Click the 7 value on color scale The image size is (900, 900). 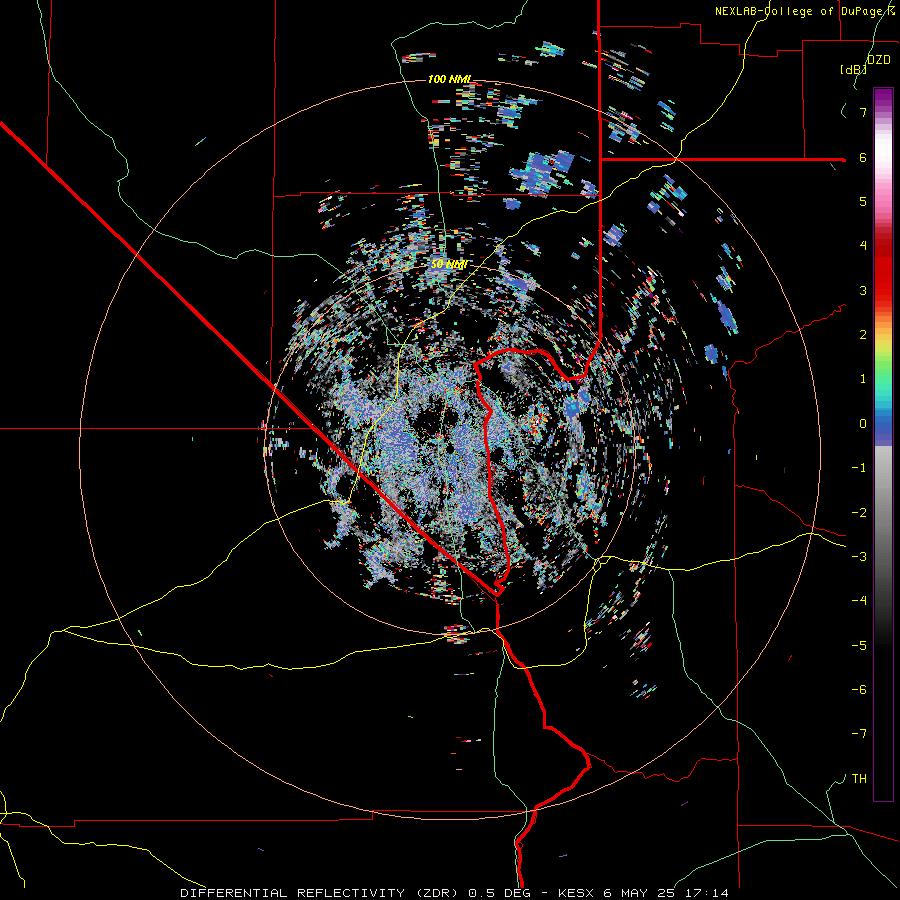863,112
